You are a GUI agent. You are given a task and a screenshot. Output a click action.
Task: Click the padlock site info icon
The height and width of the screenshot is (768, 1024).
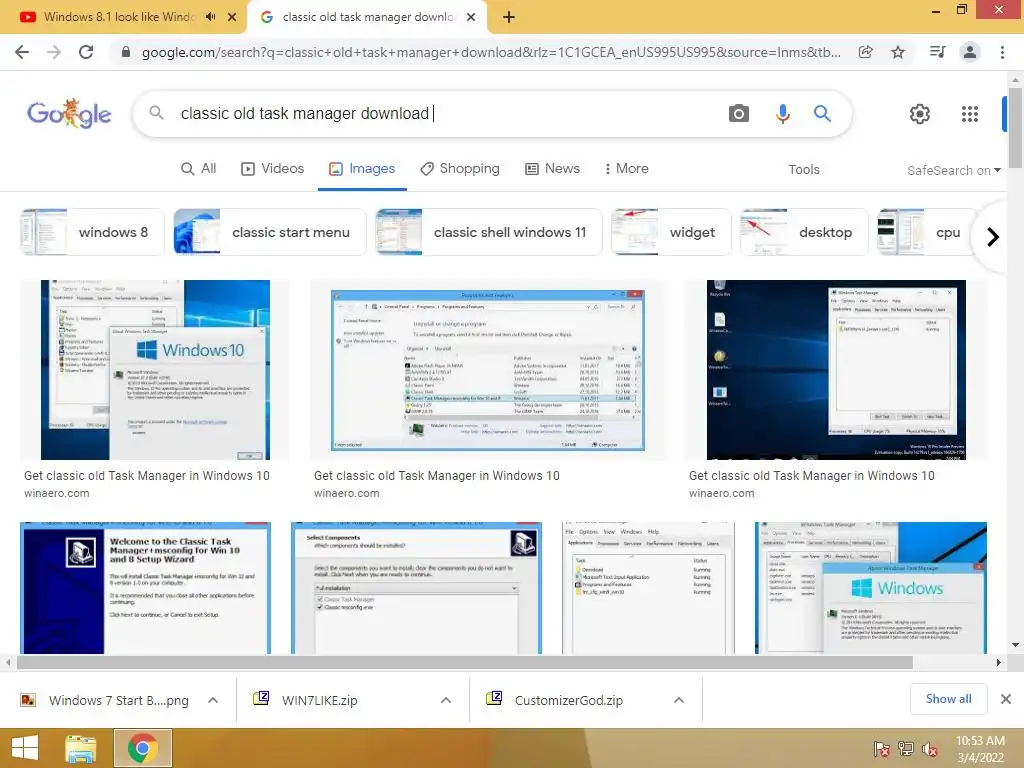click(x=126, y=52)
